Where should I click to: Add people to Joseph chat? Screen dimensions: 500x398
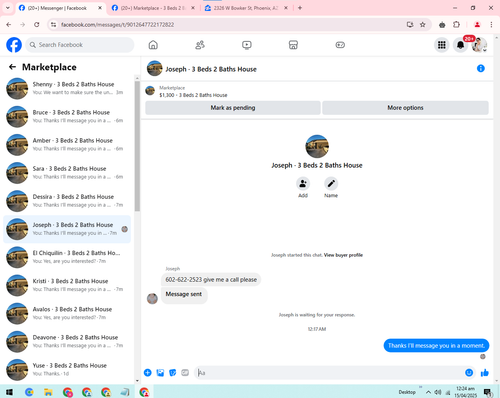303,184
